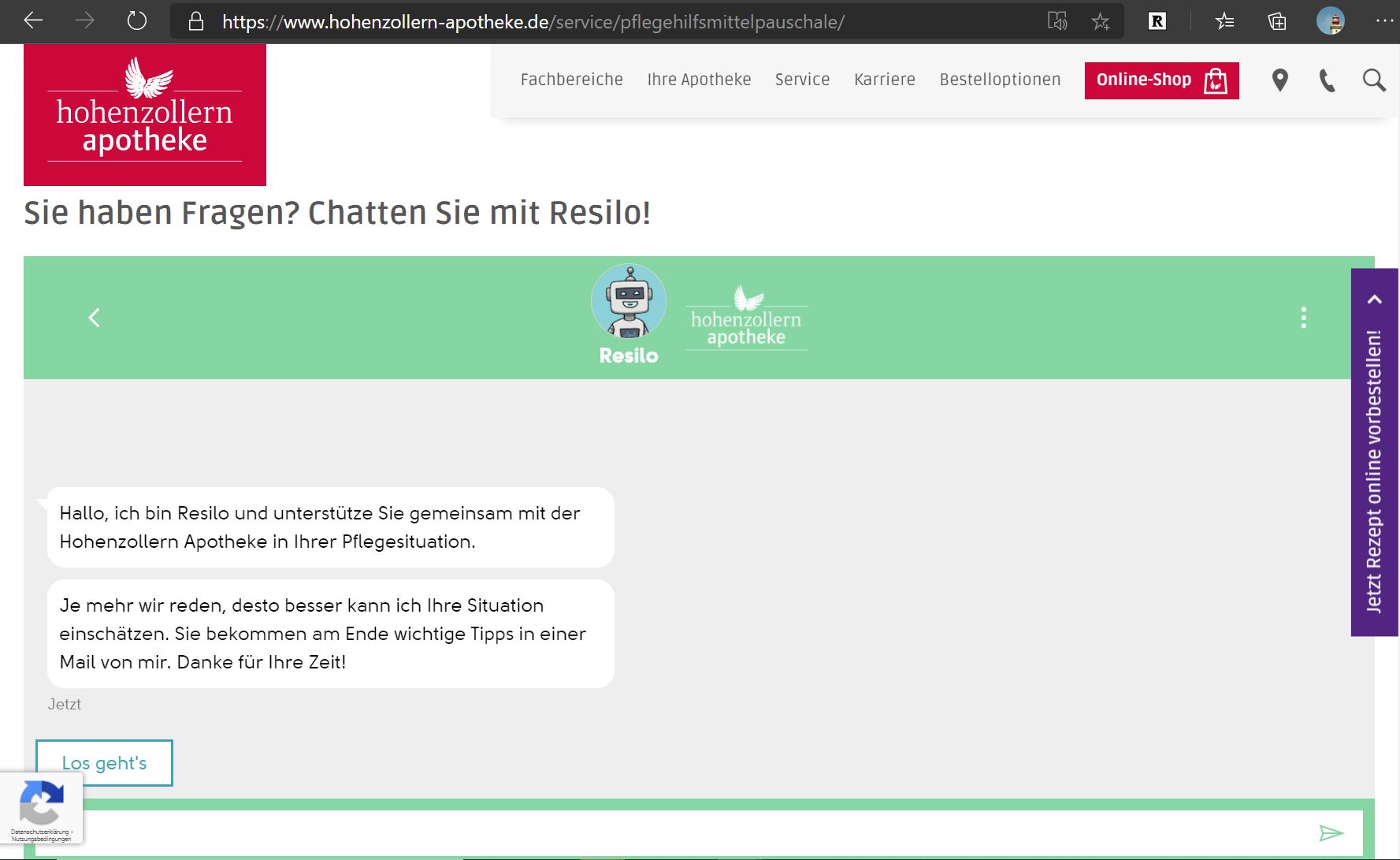Open the location pin icon

tap(1279, 80)
